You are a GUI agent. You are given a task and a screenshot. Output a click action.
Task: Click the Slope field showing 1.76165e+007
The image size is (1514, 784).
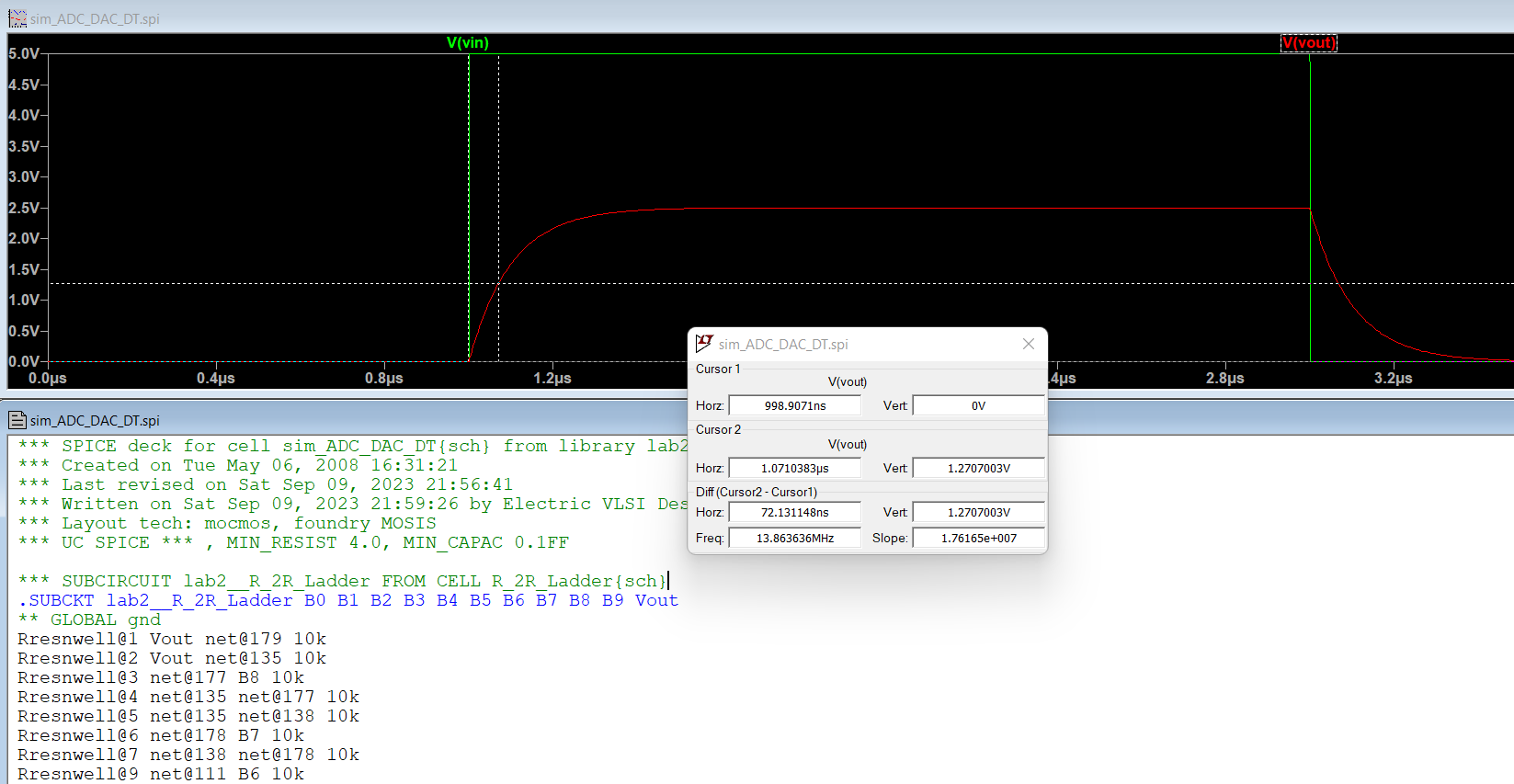point(979,538)
